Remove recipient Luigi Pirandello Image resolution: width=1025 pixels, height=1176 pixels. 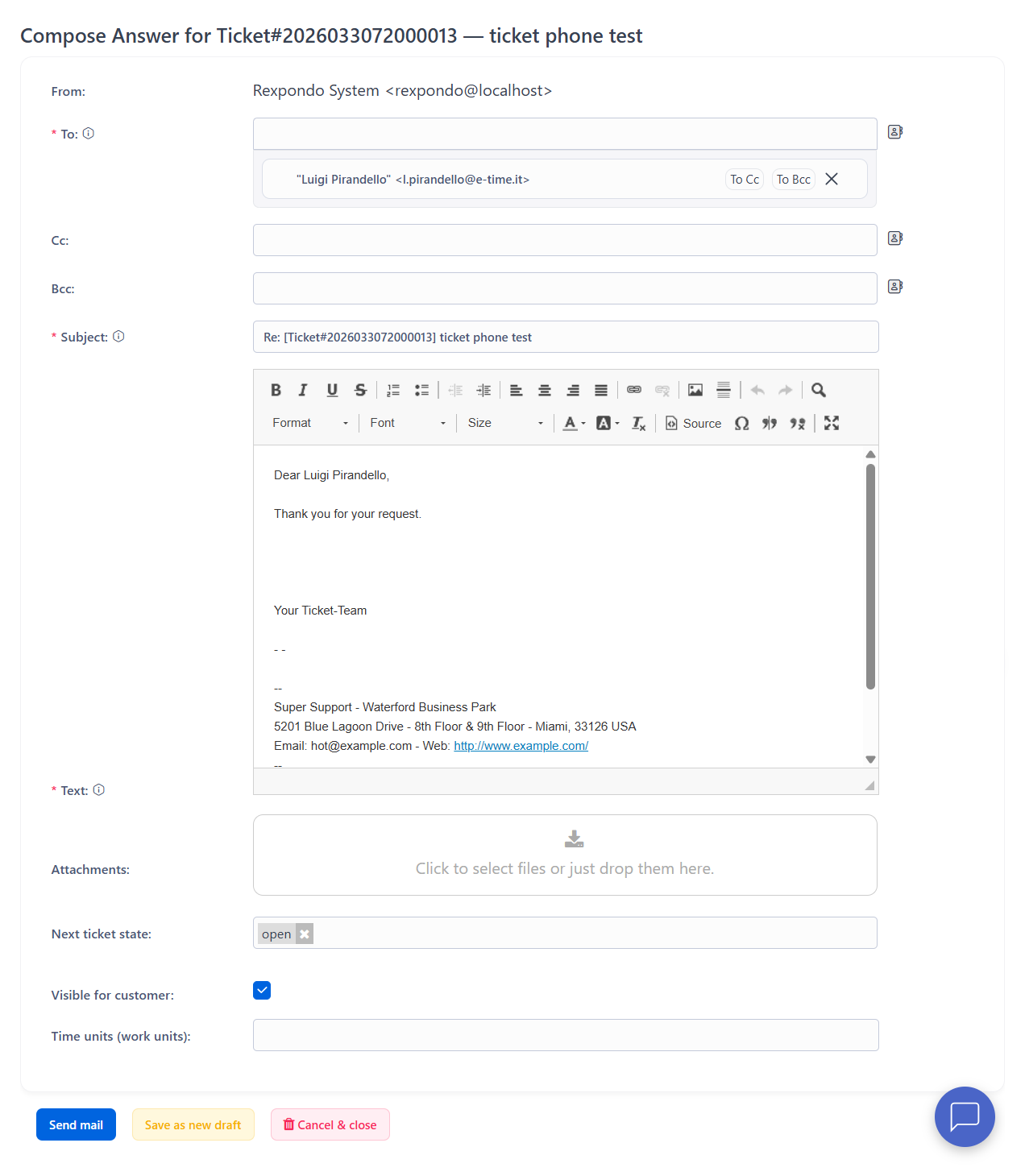pyautogui.click(x=832, y=179)
